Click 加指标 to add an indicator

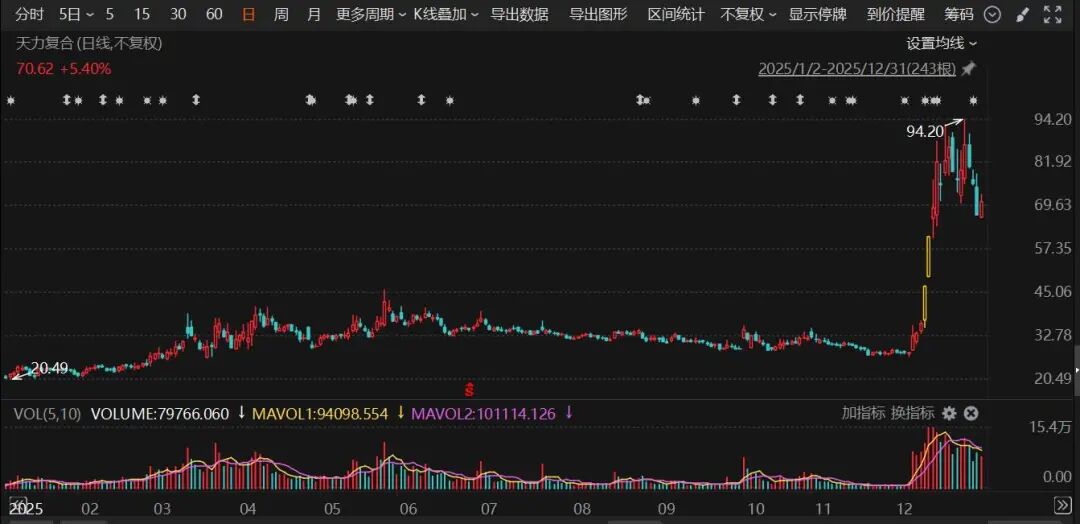[861, 413]
